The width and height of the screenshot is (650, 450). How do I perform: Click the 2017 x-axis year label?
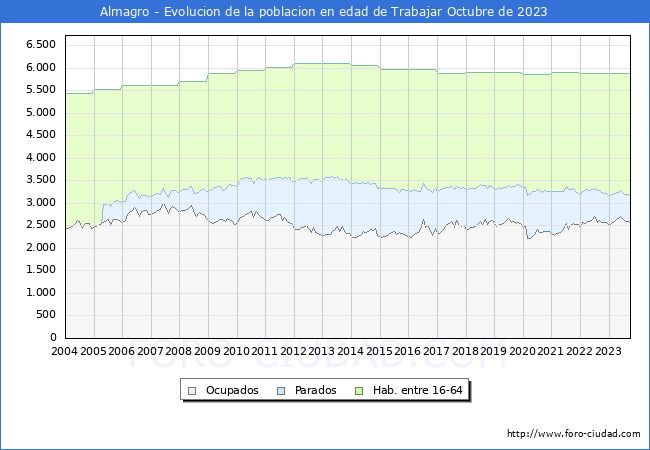pyautogui.click(x=436, y=351)
